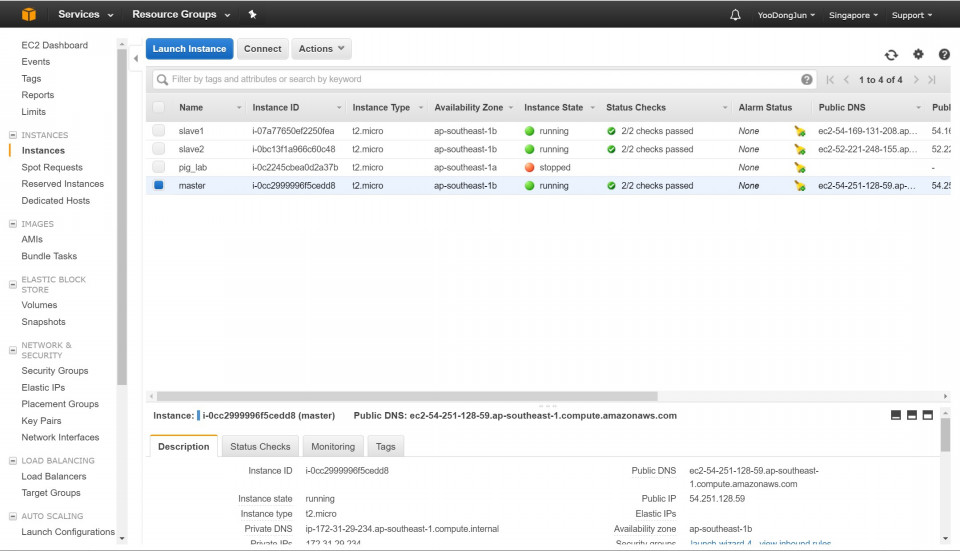The height and width of the screenshot is (551, 960).
Task: Open Key Pairs in sidebar
Action: pyautogui.click(x=42, y=421)
